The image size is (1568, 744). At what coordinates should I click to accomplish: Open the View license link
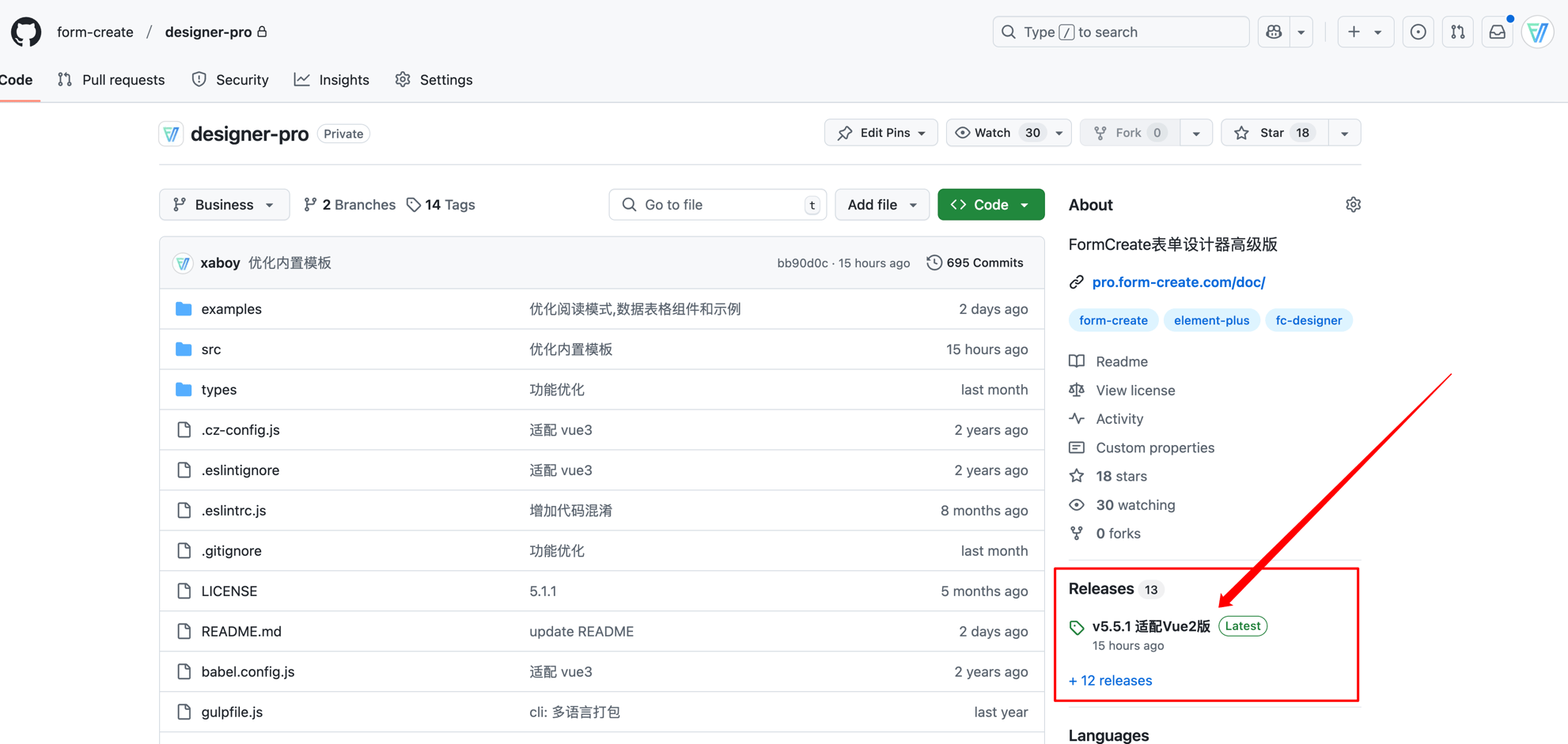click(1122, 391)
